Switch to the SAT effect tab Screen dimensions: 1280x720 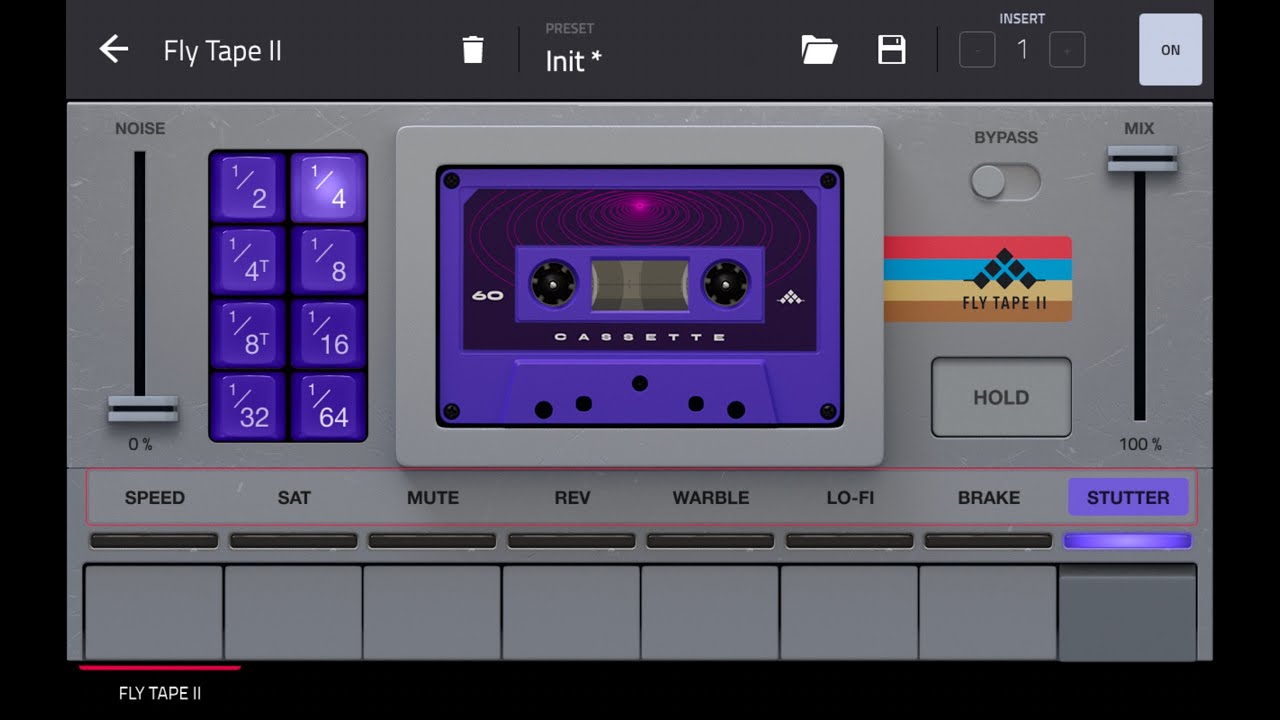[x=294, y=497]
